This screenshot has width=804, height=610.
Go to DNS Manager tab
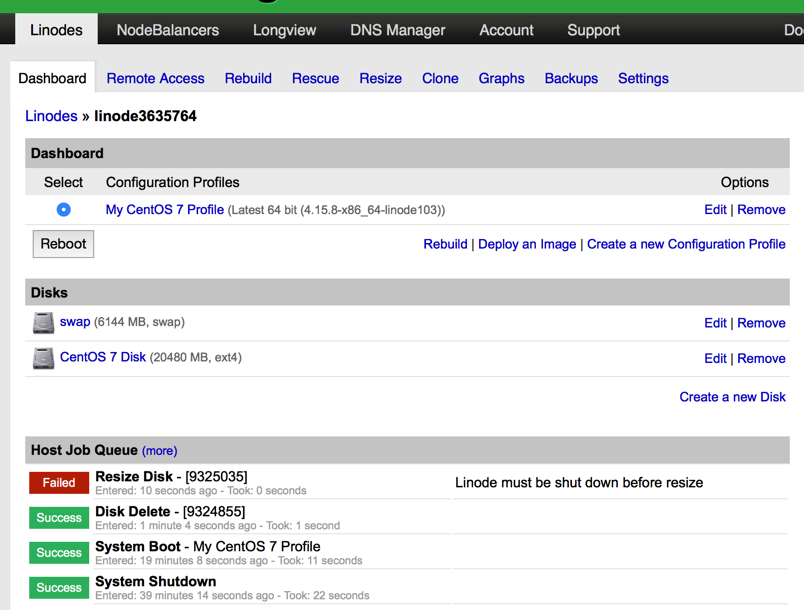398,30
